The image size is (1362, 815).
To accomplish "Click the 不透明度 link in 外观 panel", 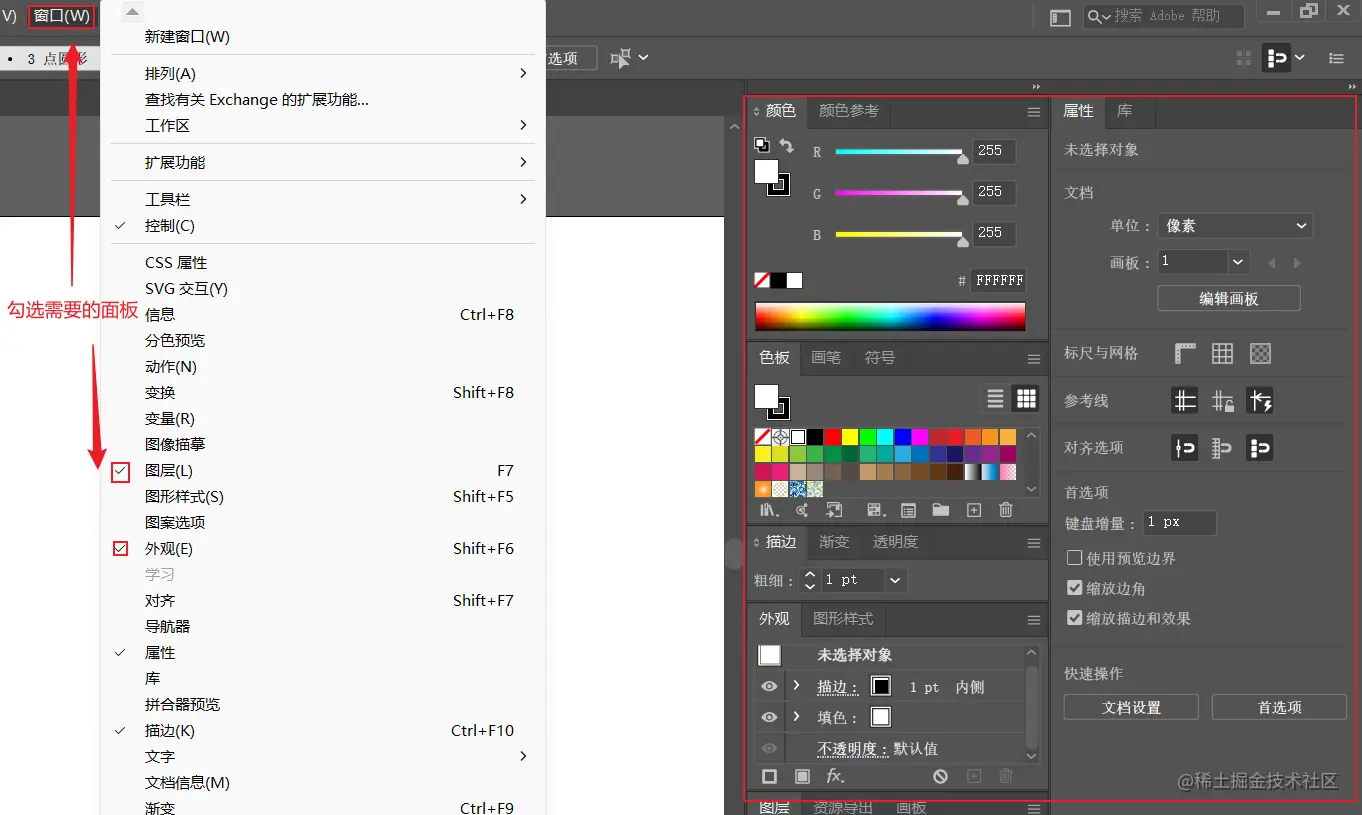I will (x=852, y=749).
